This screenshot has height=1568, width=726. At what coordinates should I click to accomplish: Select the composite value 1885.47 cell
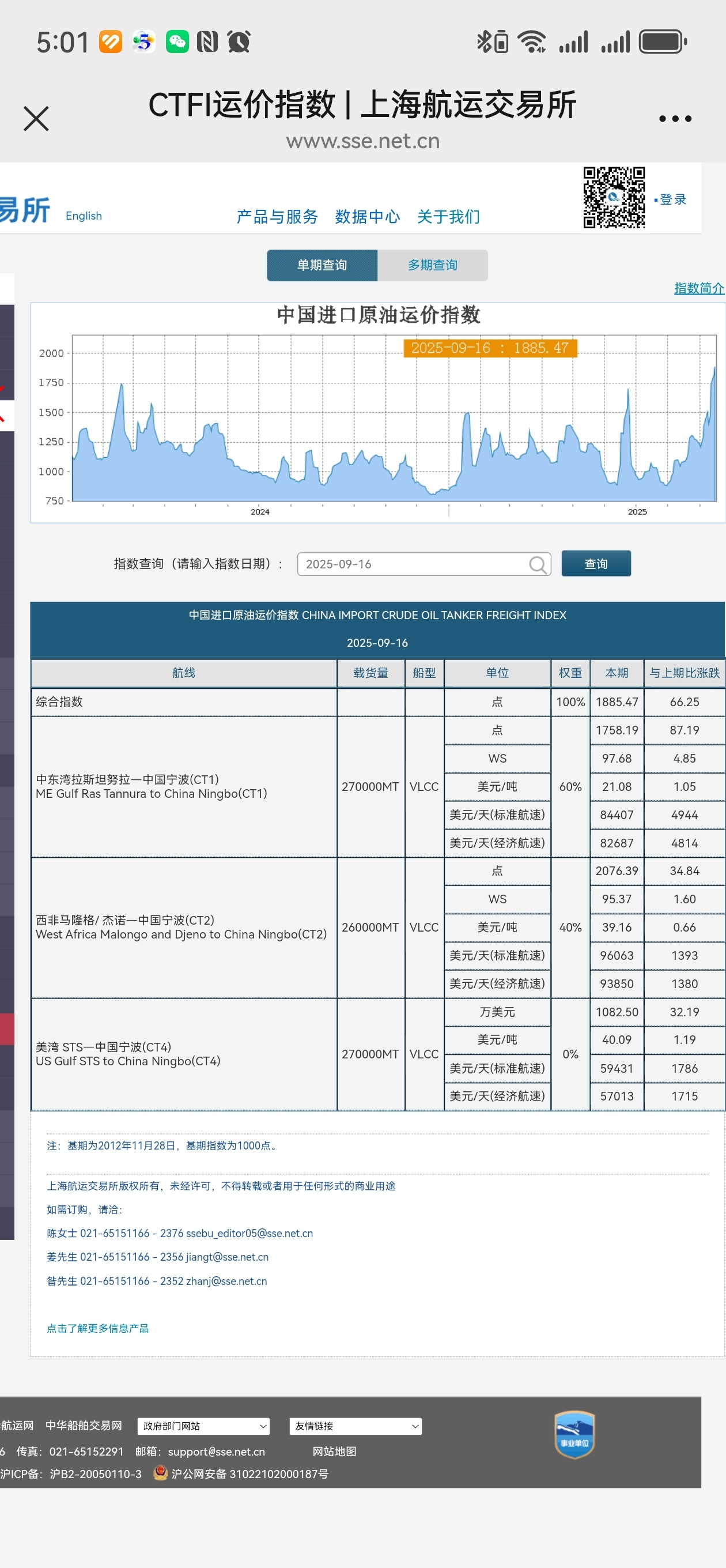(617, 702)
